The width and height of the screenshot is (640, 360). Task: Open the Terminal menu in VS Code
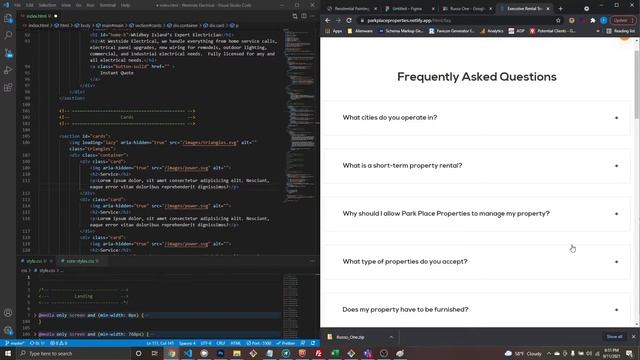pyautogui.click(x=108, y=5)
